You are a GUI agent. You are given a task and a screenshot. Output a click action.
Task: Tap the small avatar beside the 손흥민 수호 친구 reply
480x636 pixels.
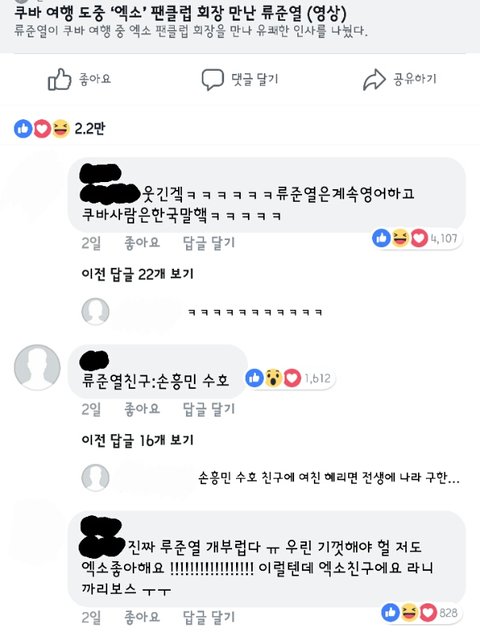[x=95, y=478]
